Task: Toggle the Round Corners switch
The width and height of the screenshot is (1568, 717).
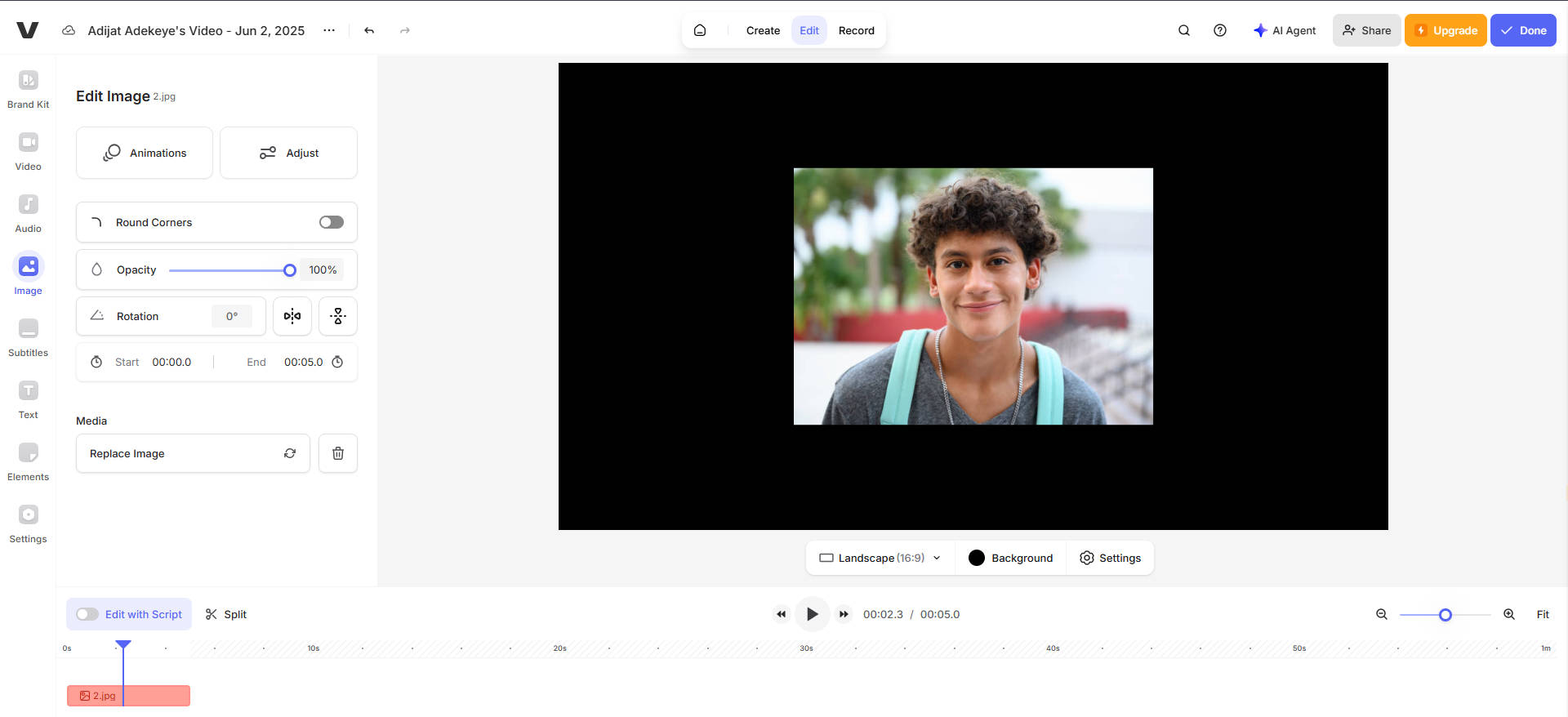Action: (332, 222)
